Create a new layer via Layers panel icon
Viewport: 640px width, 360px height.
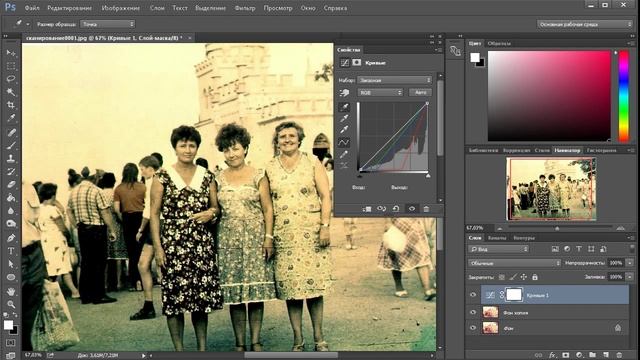(606, 355)
